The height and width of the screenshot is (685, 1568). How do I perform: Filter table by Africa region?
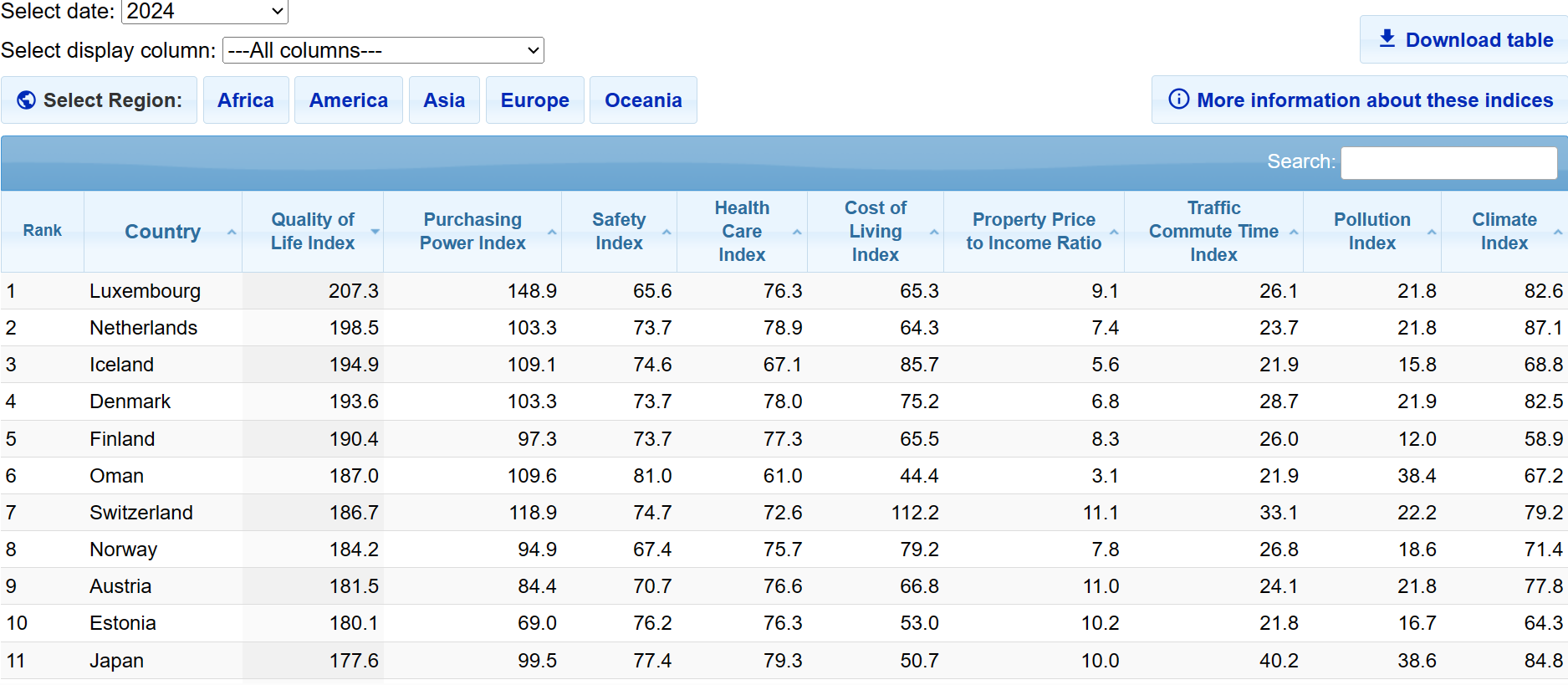click(x=246, y=100)
